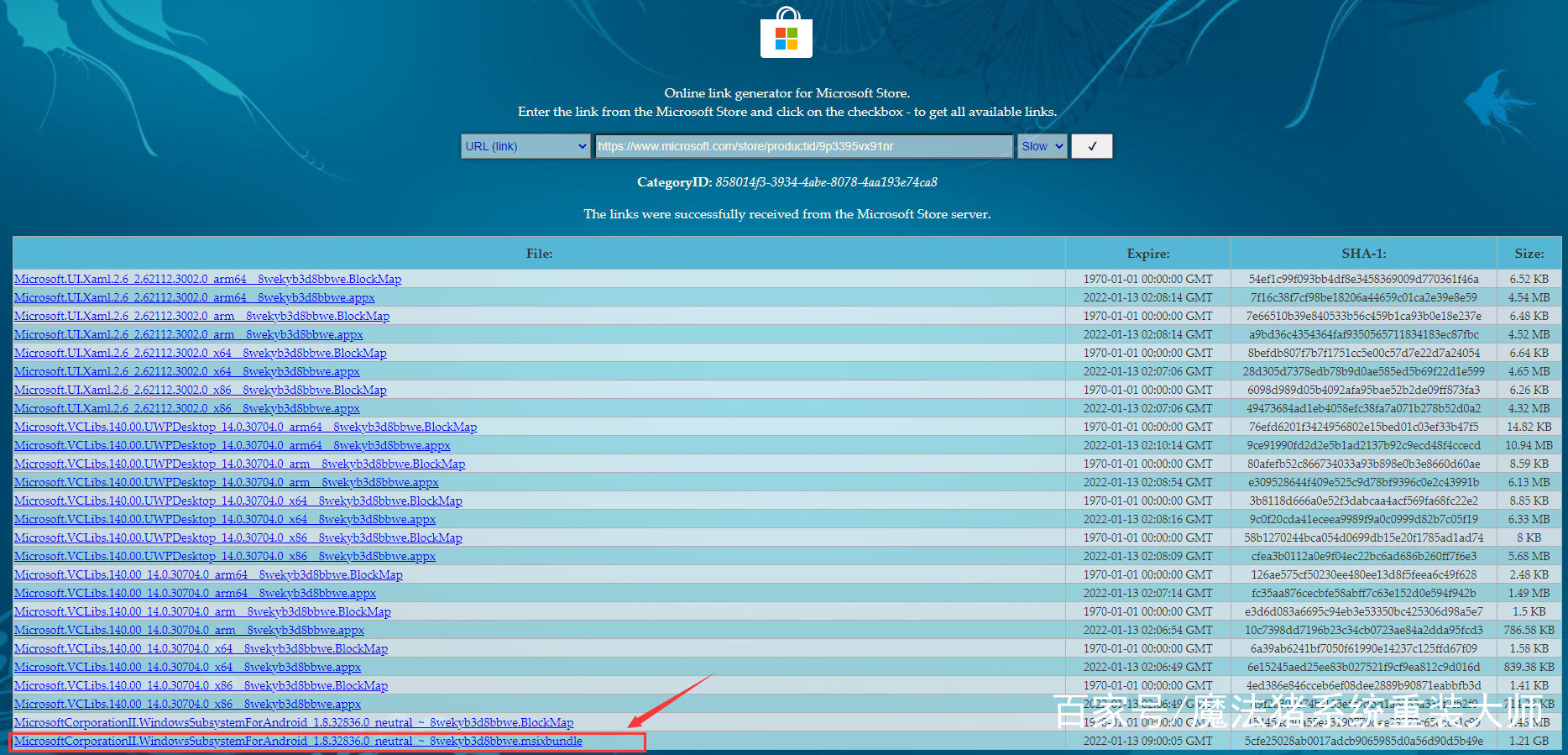1568x755 pixels.
Task: Click the product URL input field
Action: pyautogui.click(x=804, y=146)
